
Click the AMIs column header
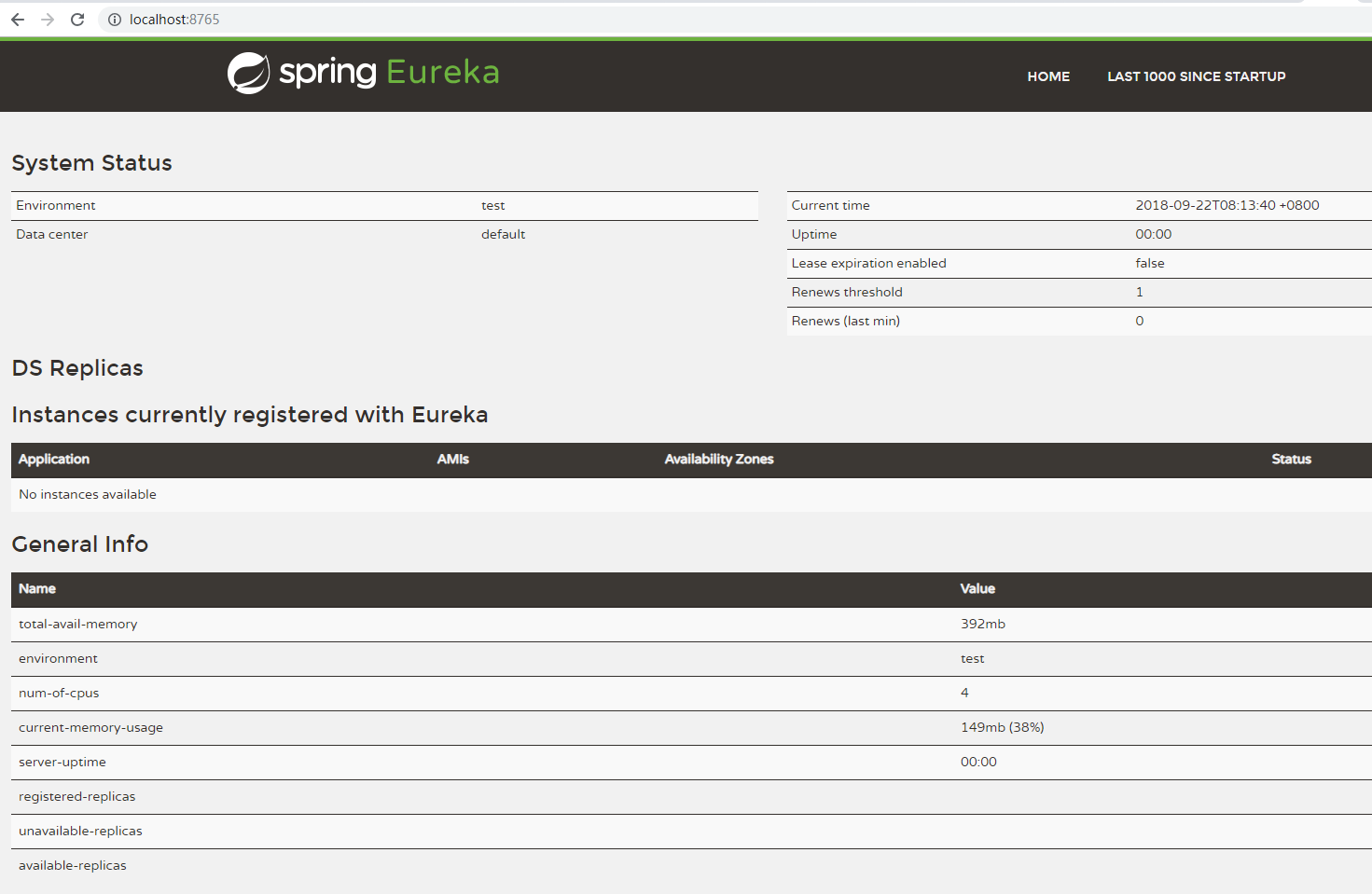point(453,460)
